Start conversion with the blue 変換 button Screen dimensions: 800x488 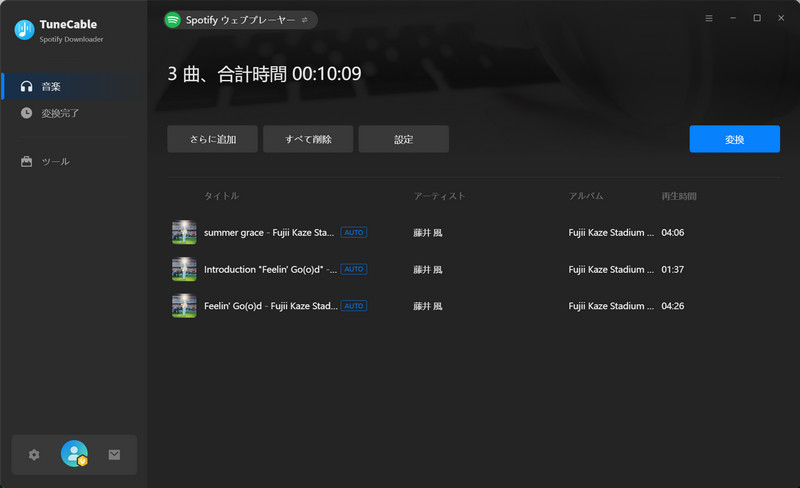tap(735, 139)
